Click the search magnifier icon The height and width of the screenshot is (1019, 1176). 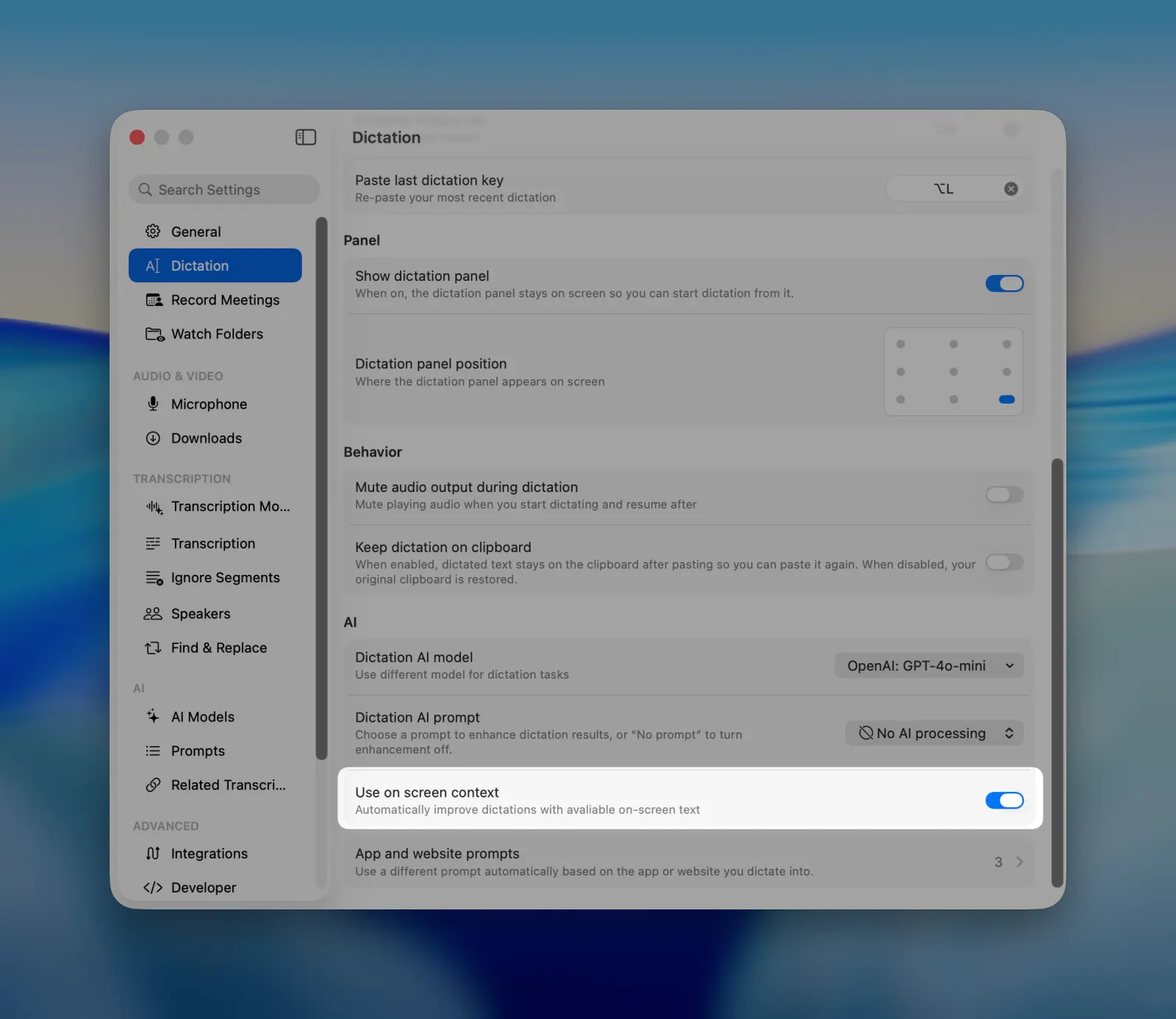pyautogui.click(x=146, y=190)
